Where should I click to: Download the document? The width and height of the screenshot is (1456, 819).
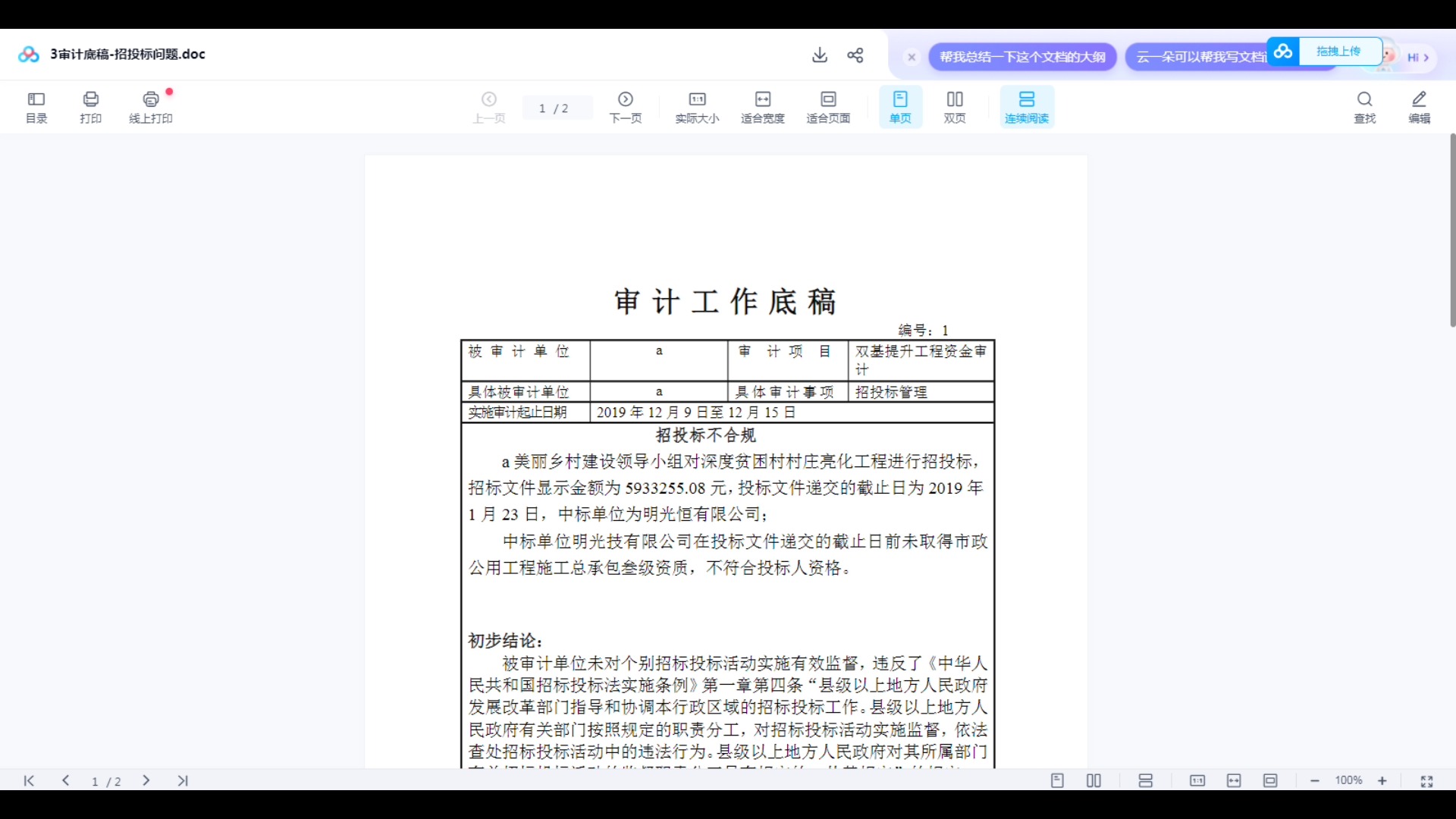pyautogui.click(x=819, y=55)
